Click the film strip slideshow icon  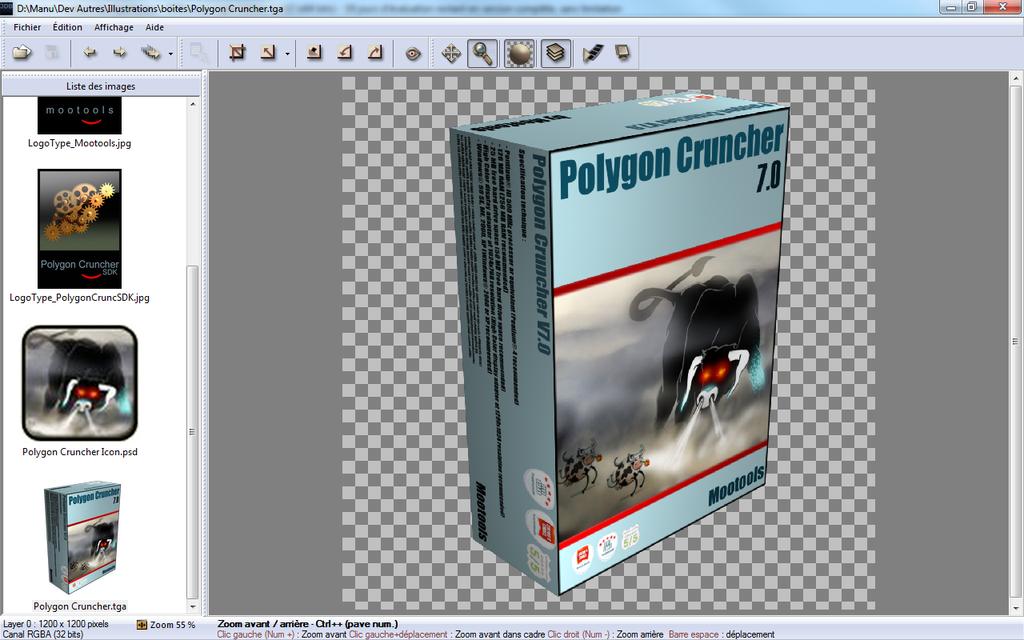pos(592,53)
